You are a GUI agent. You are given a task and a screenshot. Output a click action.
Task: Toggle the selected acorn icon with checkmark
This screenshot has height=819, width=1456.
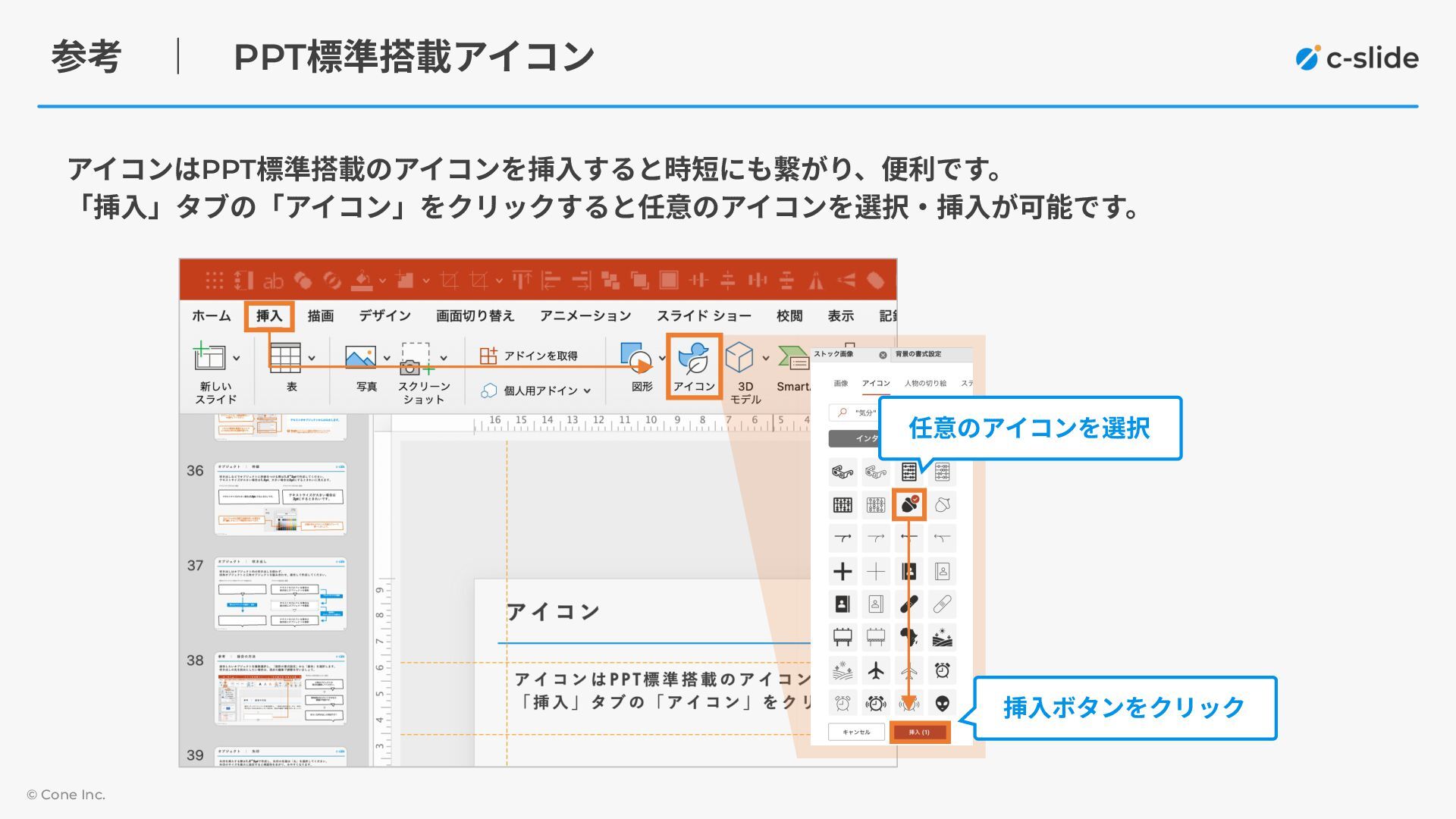[x=909, y=504]
